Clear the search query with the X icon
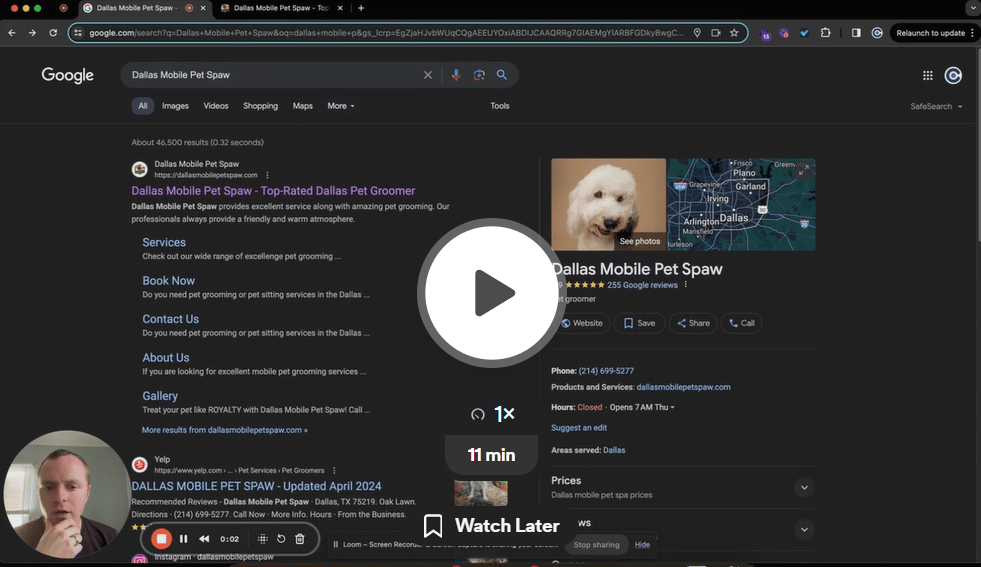 pyautogui.click(x=428, y=74)
